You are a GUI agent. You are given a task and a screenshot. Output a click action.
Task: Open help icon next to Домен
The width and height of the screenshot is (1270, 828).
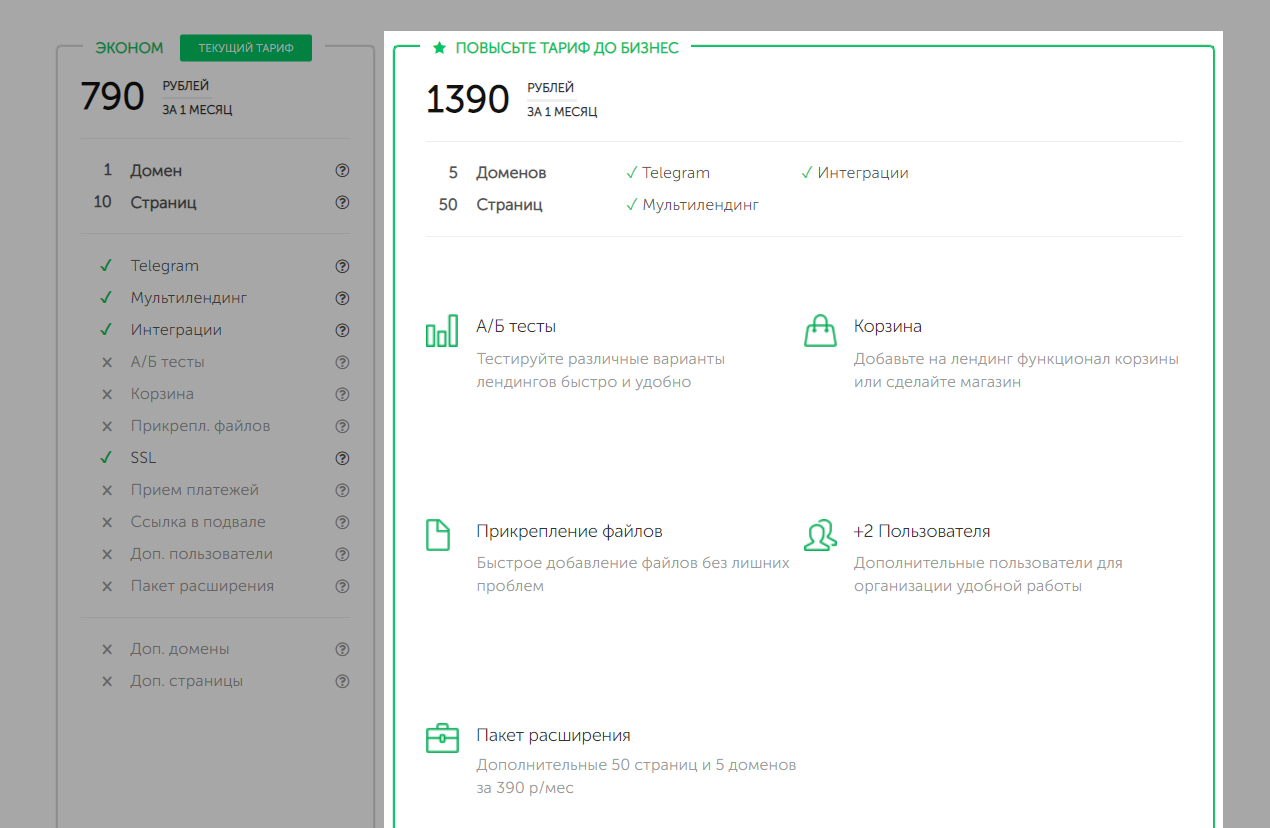(342, 171)
